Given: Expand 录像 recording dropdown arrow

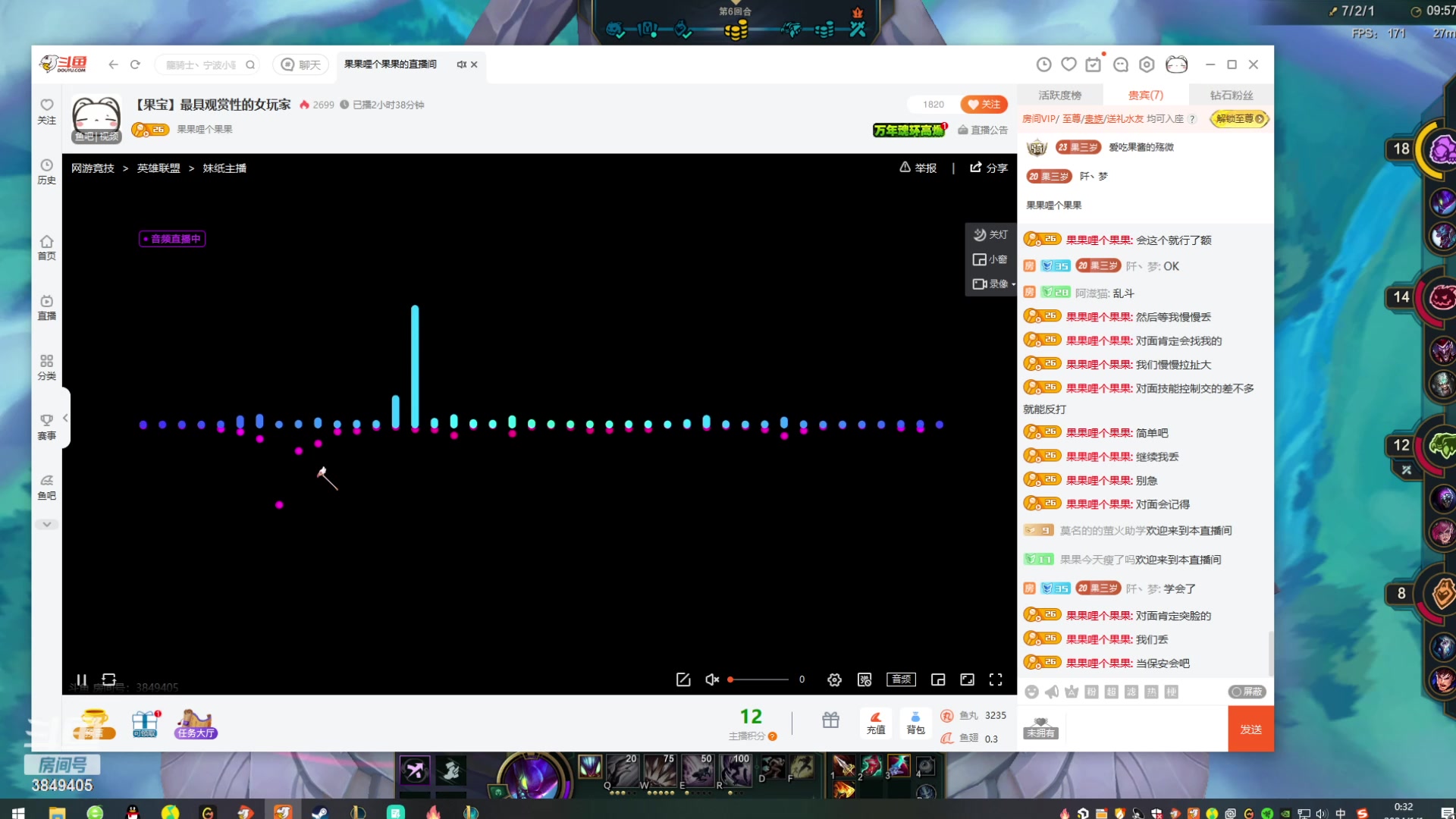Looking at the screenshot, I should click(1013, 284).
